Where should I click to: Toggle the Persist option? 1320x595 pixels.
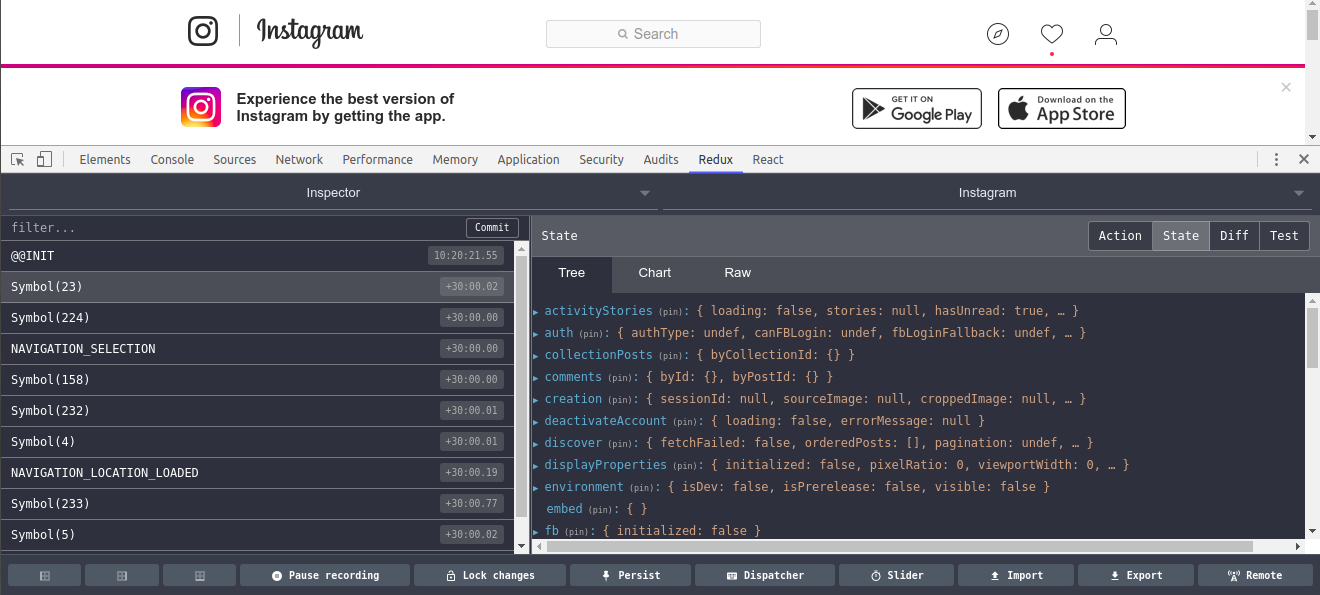(630, 575)
